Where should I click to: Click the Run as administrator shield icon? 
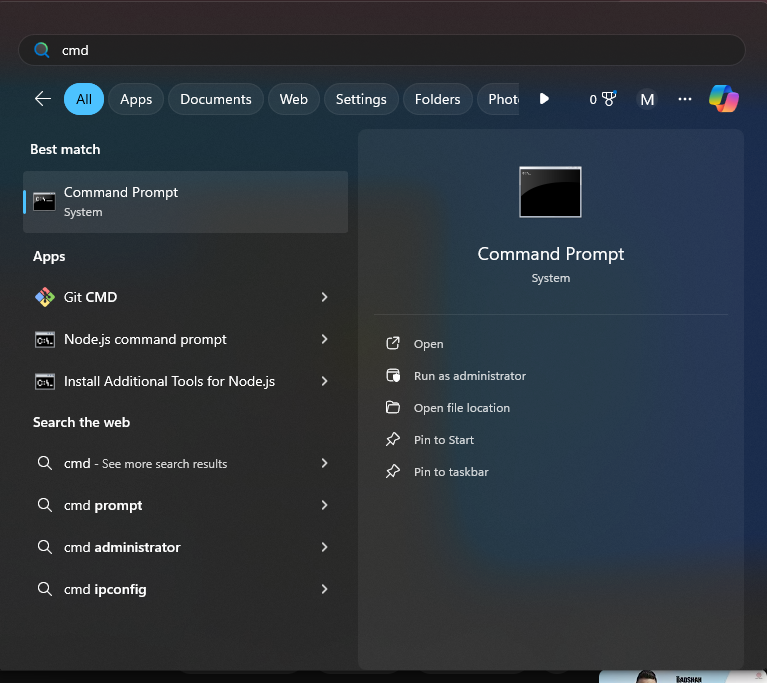pos(393,375)
